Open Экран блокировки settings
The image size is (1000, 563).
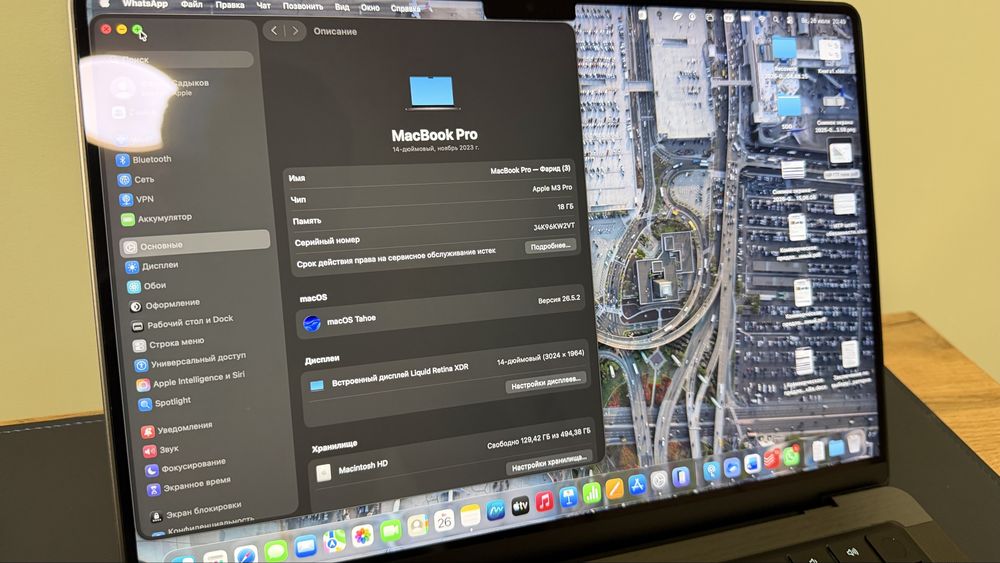pos(196,510)
